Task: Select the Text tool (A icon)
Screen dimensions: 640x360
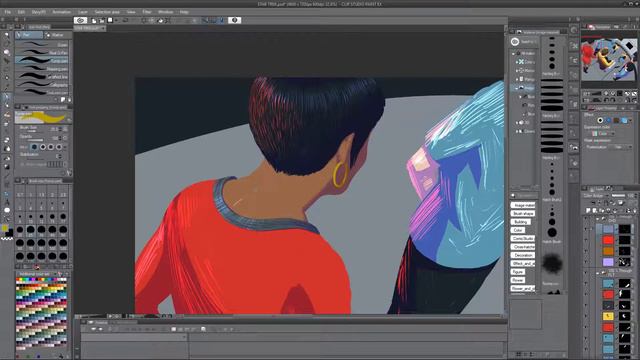Action: [7, 202]
